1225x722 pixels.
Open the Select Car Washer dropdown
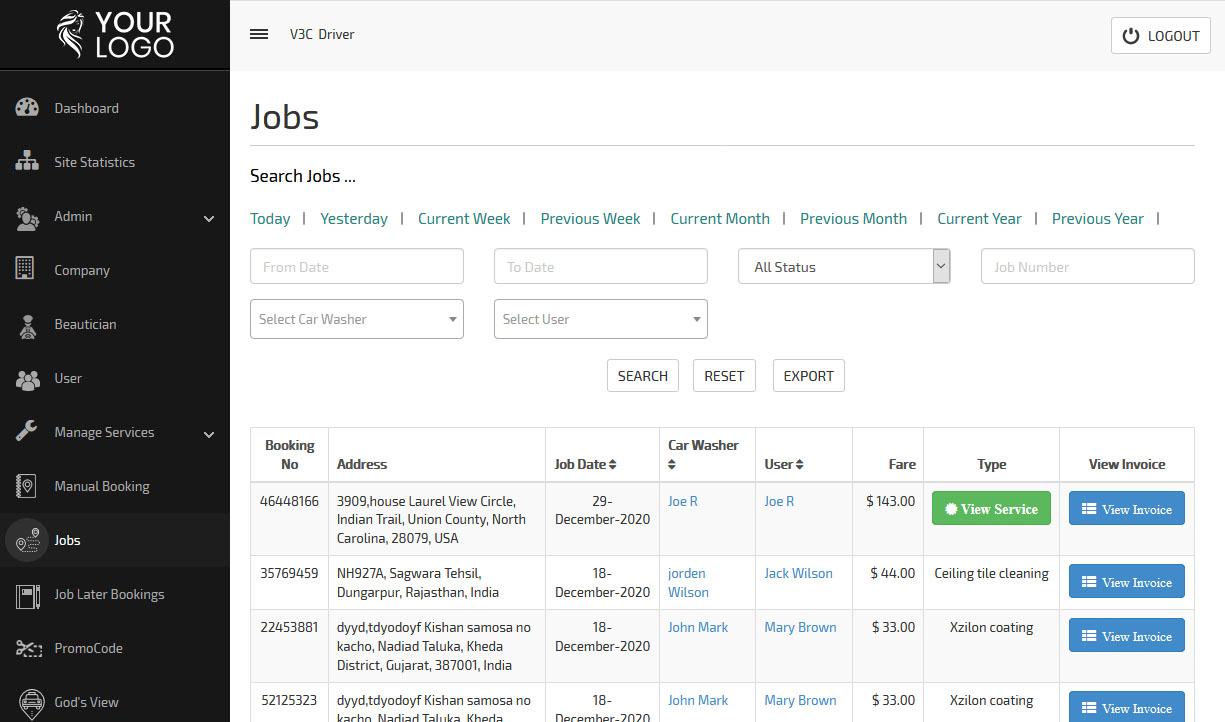tap(357, 319)
